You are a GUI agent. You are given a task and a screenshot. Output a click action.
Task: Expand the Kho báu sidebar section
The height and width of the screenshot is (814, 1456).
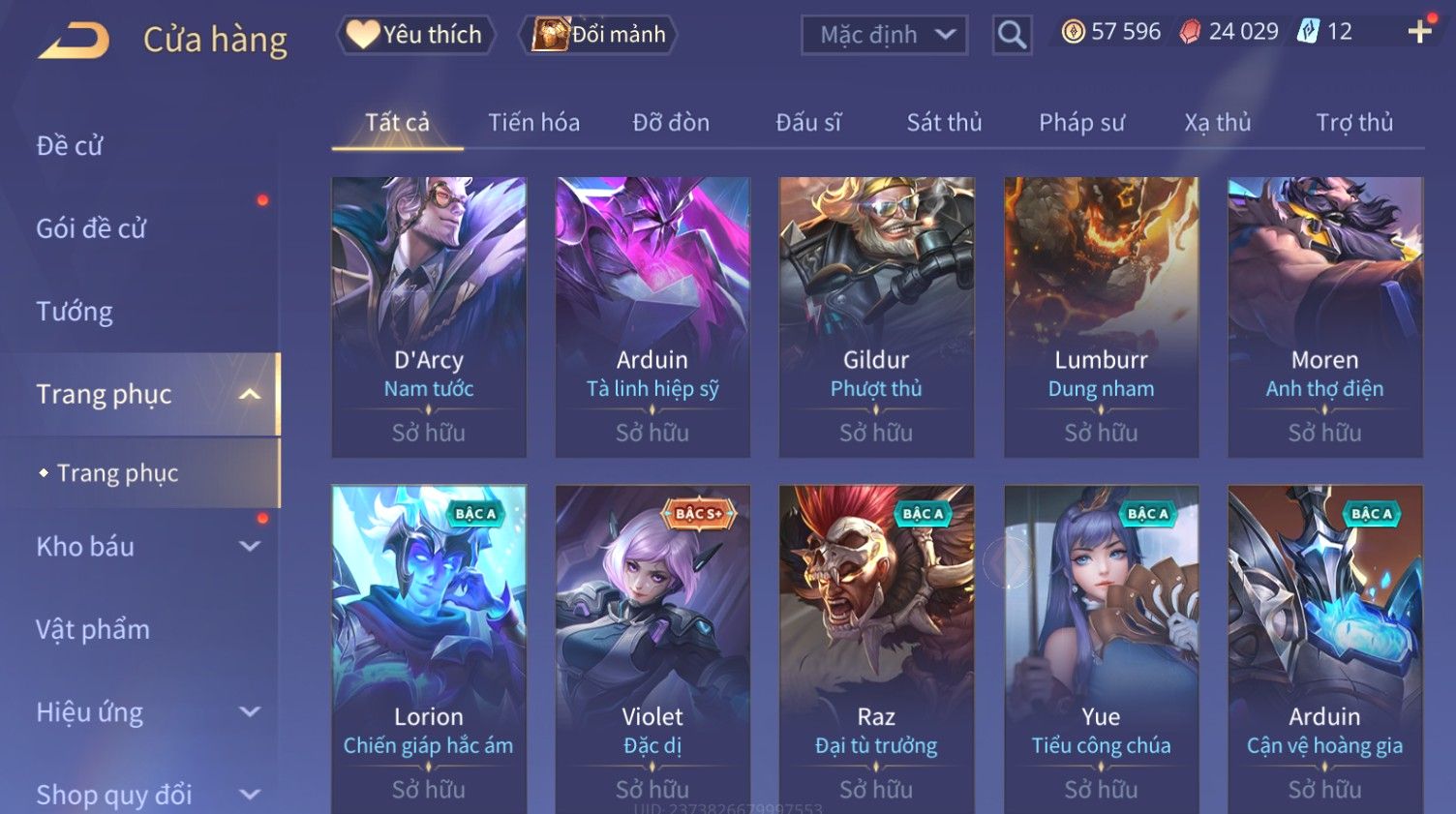(x=250, y=546)
